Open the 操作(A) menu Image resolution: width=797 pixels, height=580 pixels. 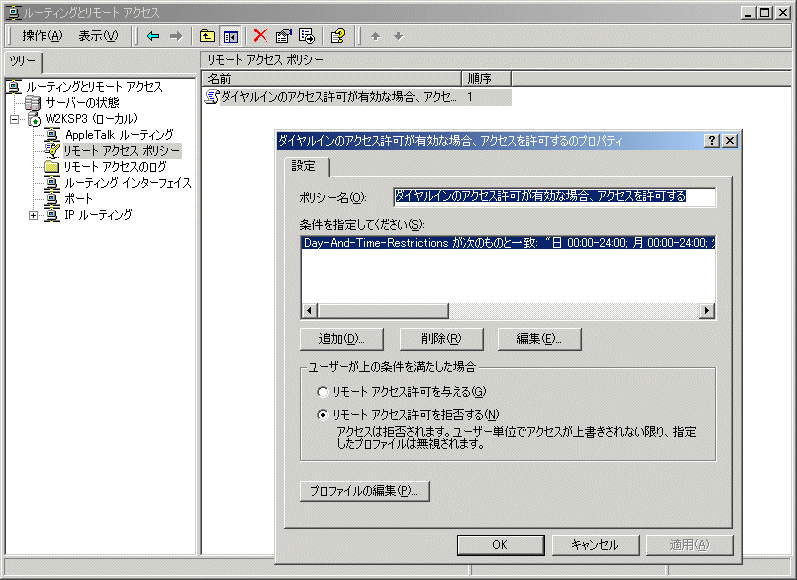tap(42, 36)
